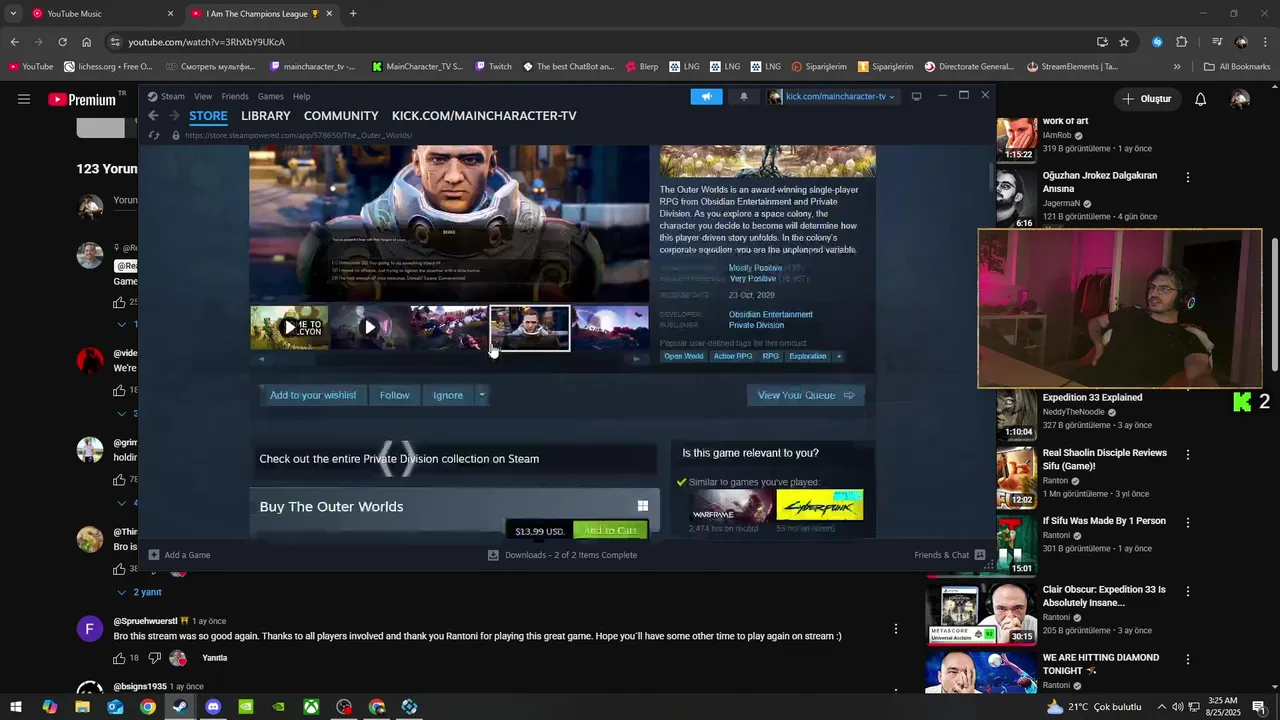Screen dimensions: 1280x720
Task: Open more options for Real Shaolin Disciple video
Action: tap(1188, 454)
